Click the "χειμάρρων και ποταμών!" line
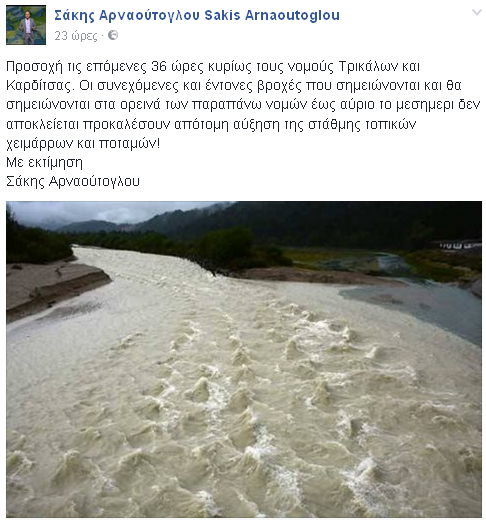 [83, 144]
